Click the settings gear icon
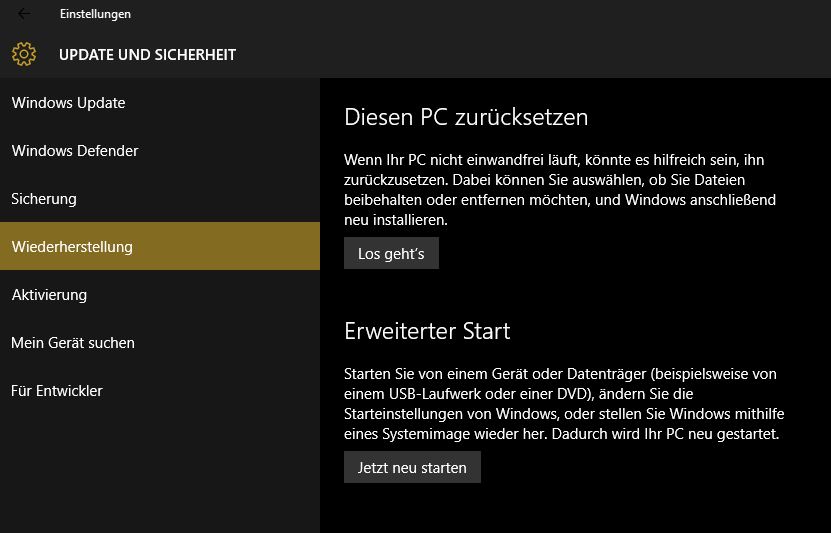 coord(24,54)
